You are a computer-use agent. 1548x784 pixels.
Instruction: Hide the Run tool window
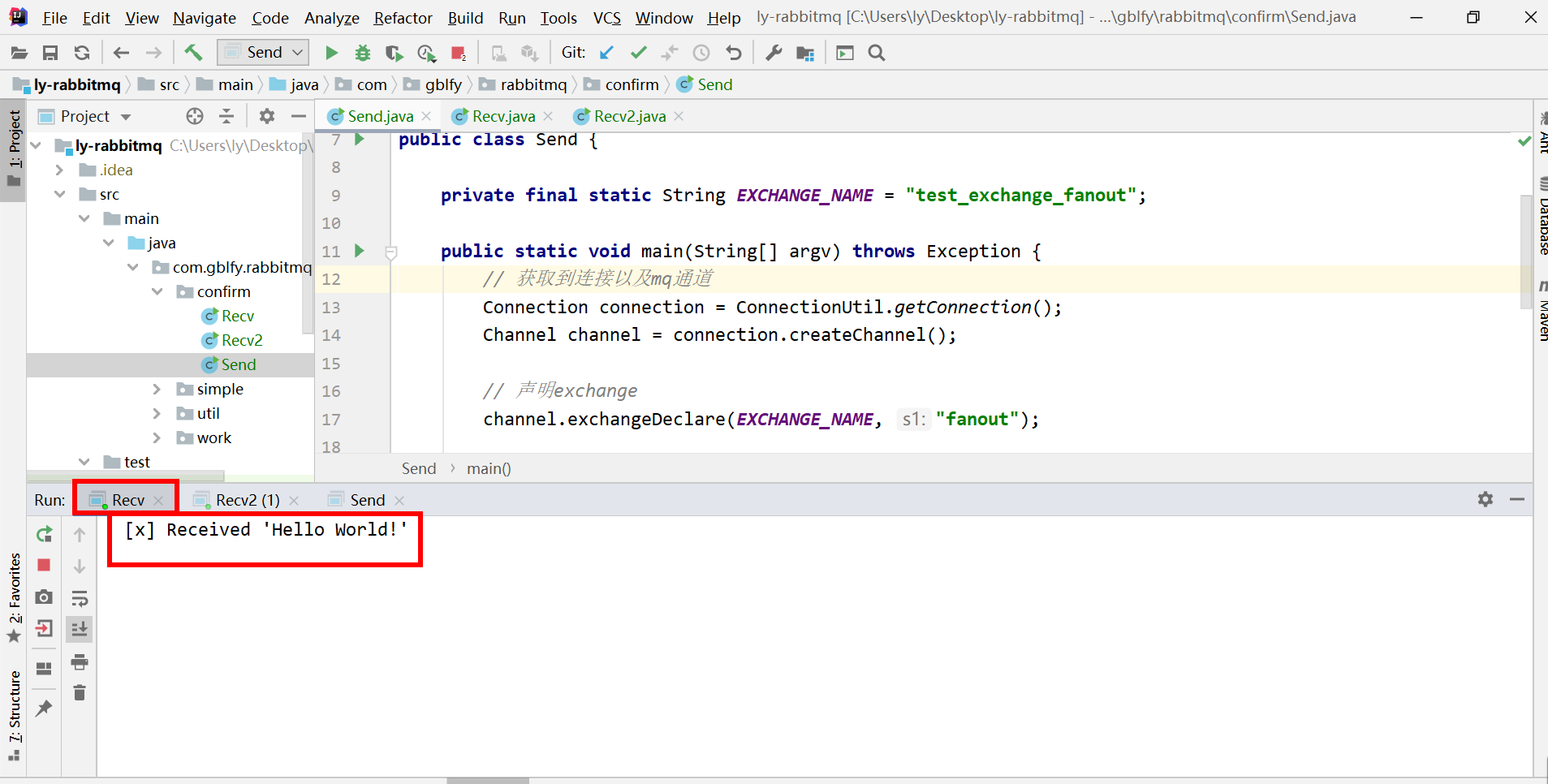1517,499
